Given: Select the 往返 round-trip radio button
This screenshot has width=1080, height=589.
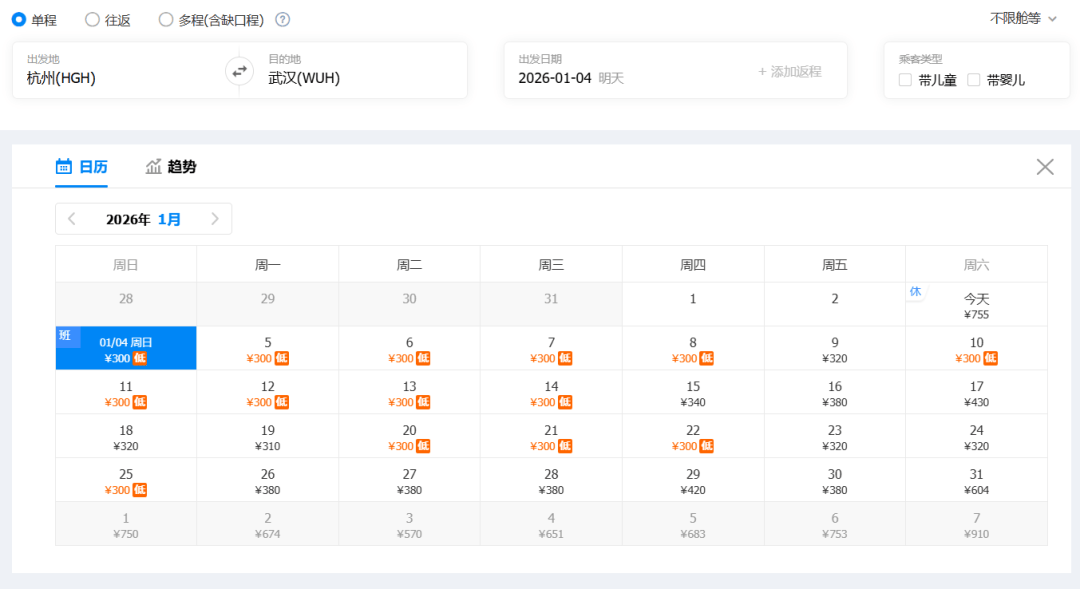Looking at the screenshot, I should point(92,20).
